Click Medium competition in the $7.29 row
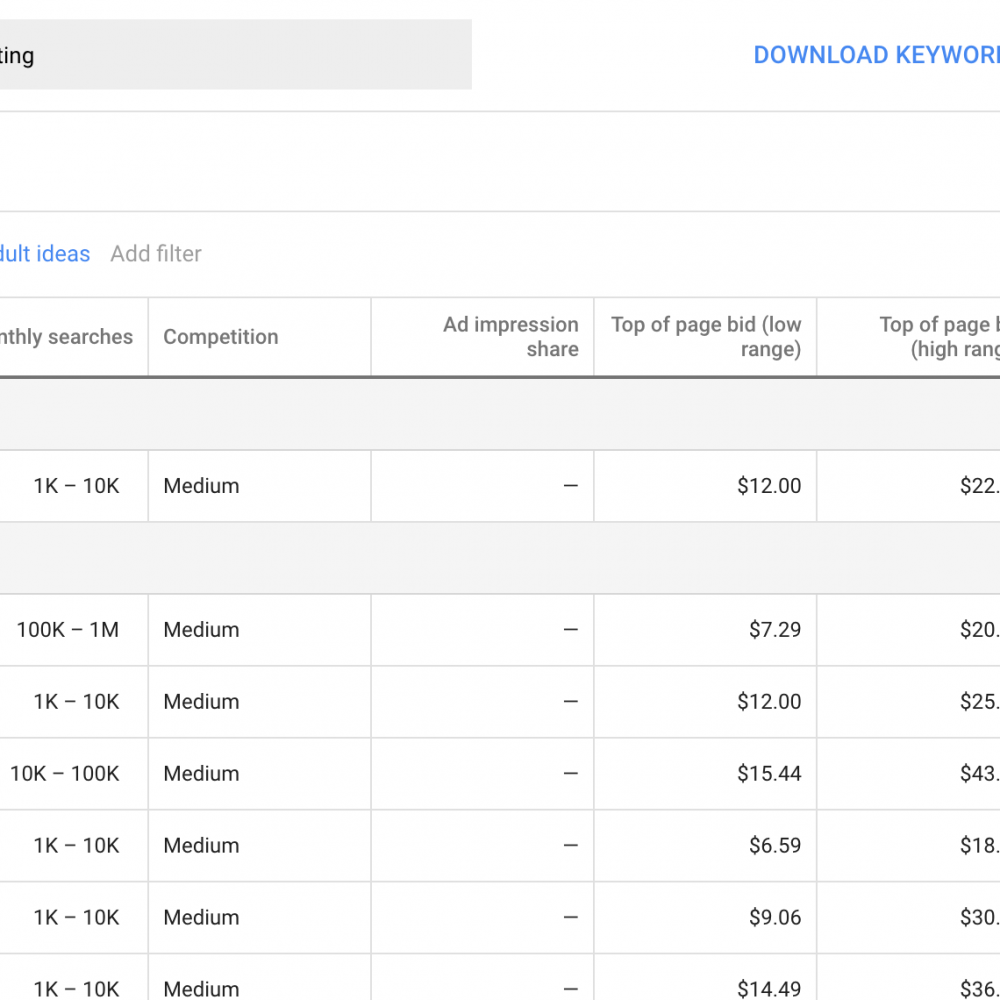1000x1000 pixels. (202, 629)
